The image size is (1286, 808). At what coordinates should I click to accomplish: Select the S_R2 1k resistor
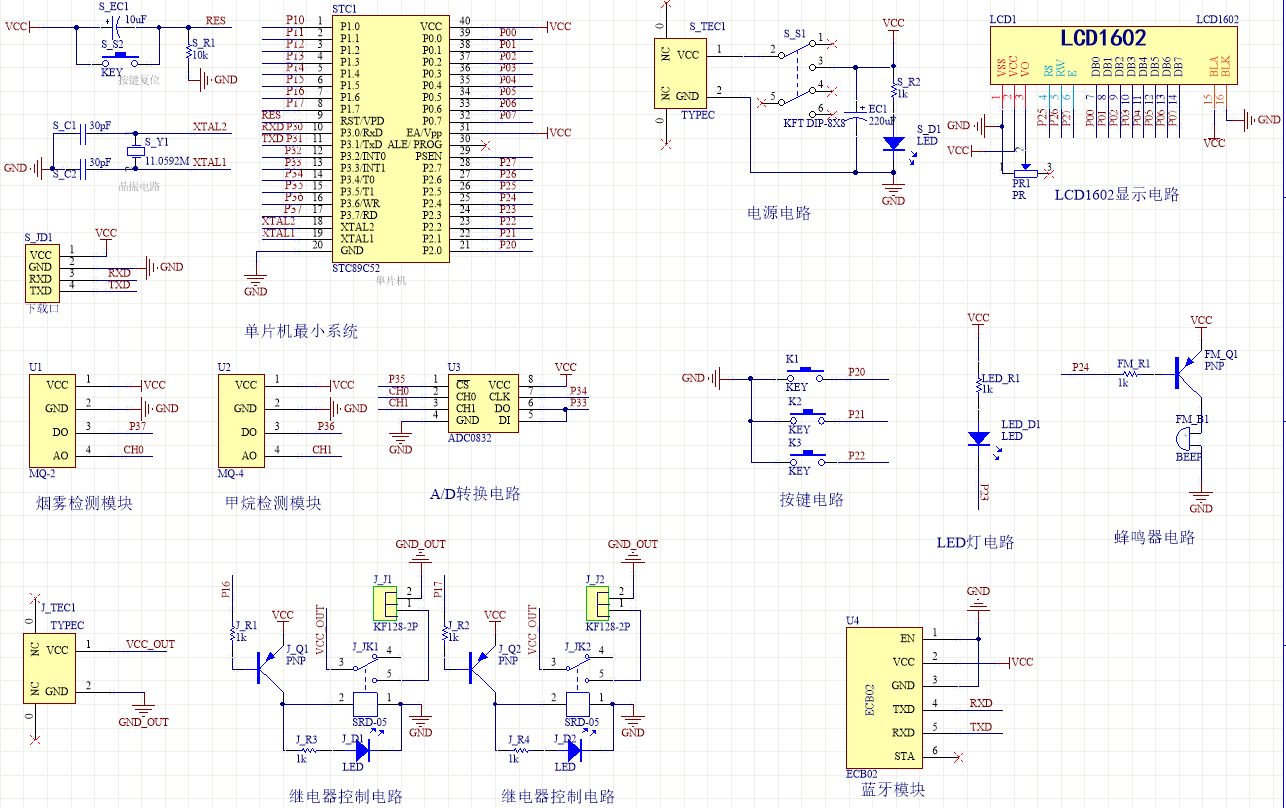point(894,88)
